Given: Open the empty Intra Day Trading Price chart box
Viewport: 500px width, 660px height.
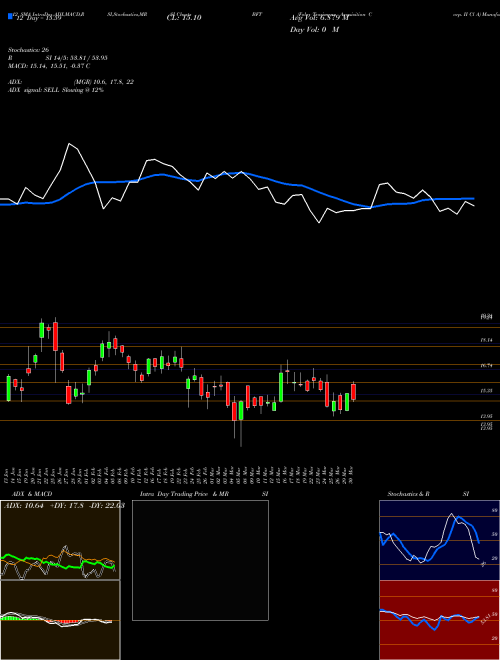Looking at the screenshot, I should click(x=200, y=560).
